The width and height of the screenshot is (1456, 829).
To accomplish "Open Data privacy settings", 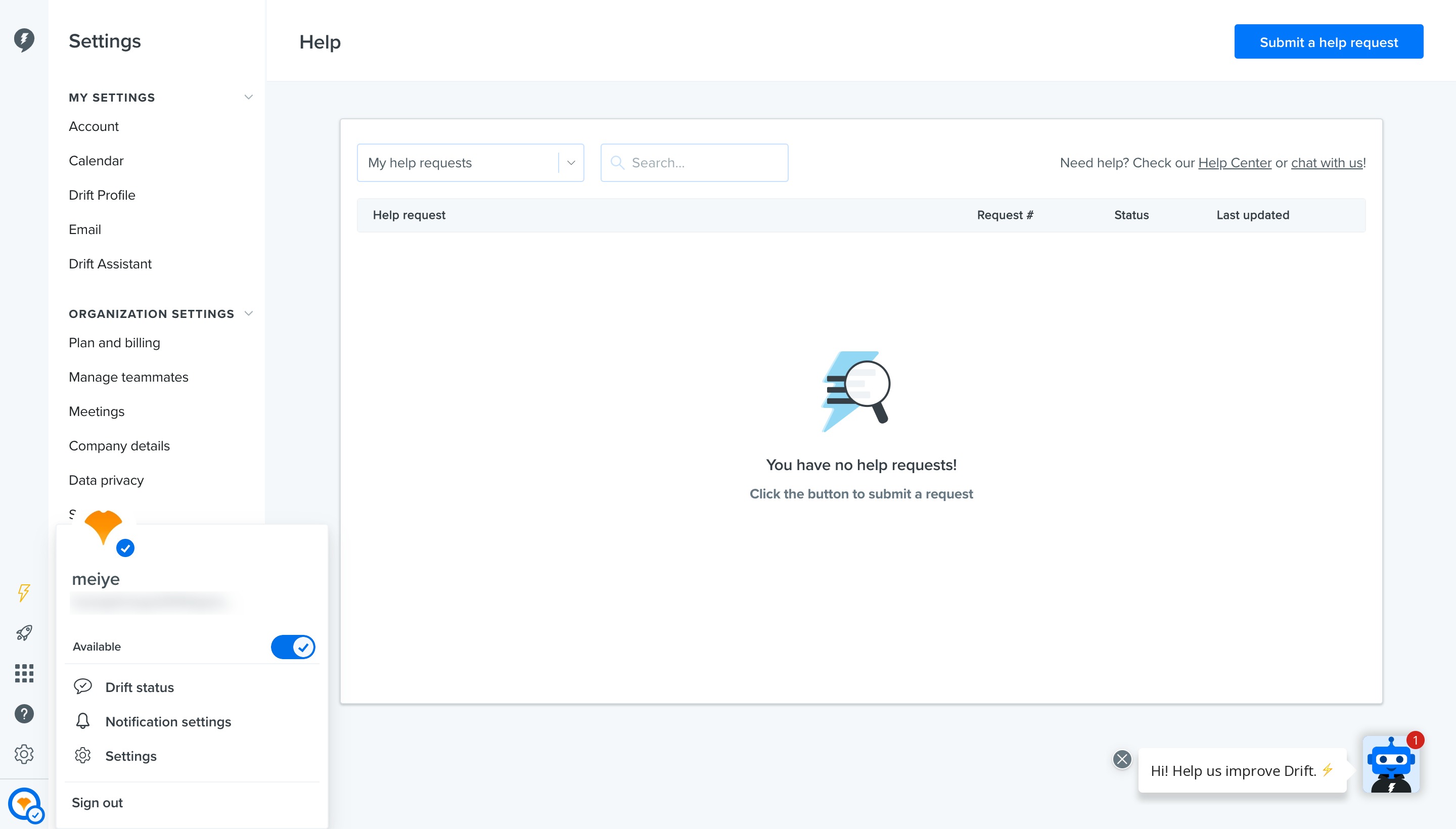I will (x=107, y=480).
